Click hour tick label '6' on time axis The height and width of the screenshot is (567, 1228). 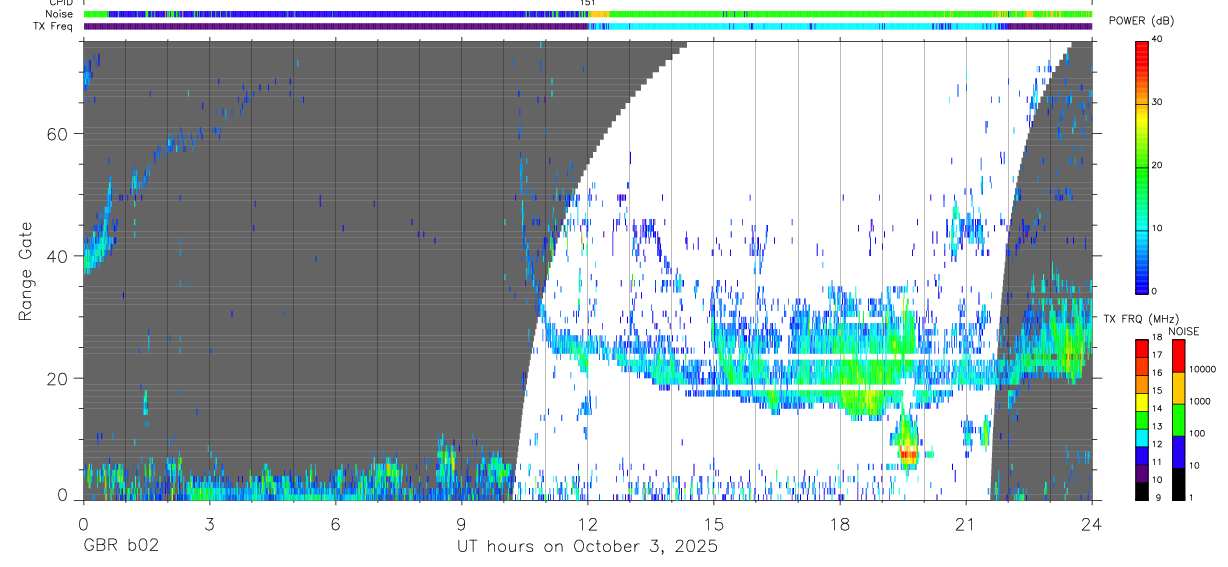pyautogui.click(x=335, y=524)
